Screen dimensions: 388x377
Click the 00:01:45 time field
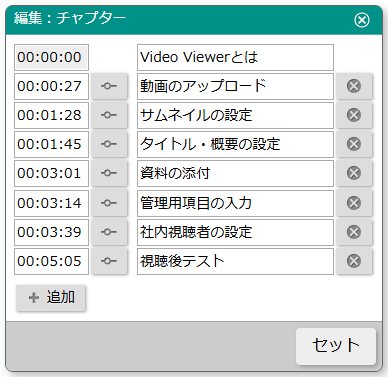[x=51, y=144]
